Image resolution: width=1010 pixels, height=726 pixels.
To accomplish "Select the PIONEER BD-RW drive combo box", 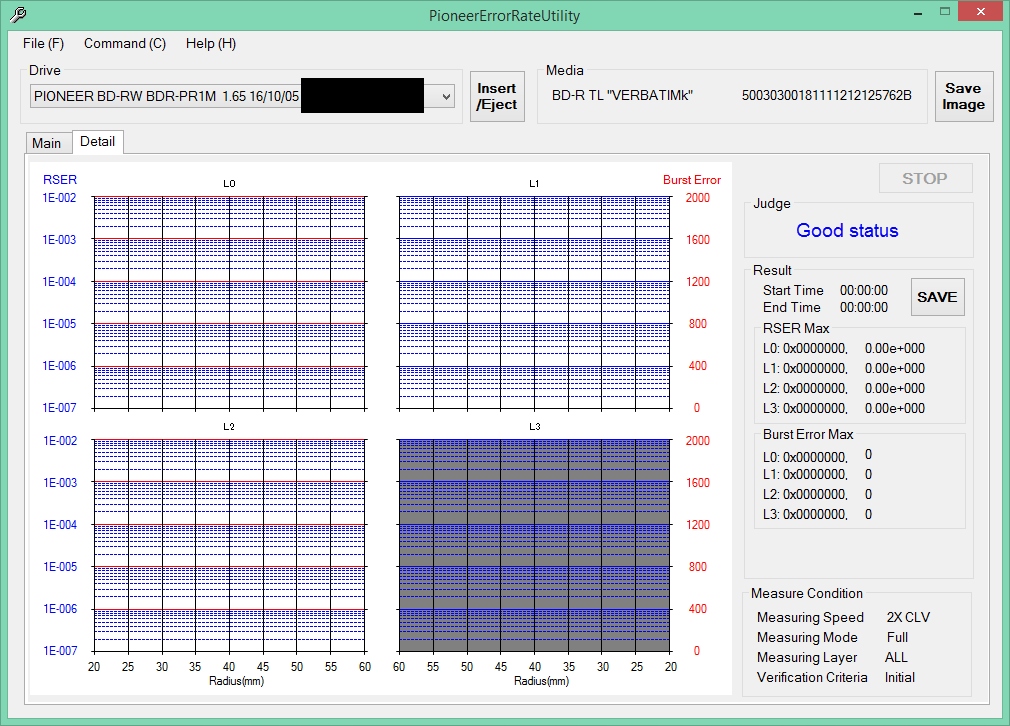I will [x=165, y=96].
